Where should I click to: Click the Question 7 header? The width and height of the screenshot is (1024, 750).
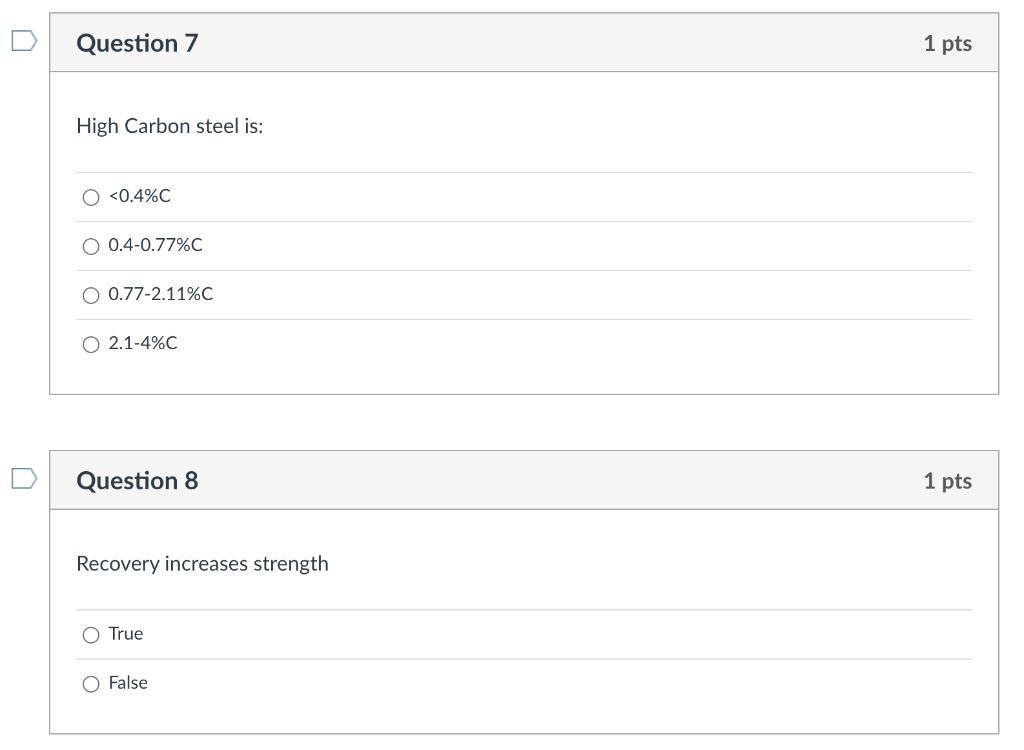tap(139, 43)
